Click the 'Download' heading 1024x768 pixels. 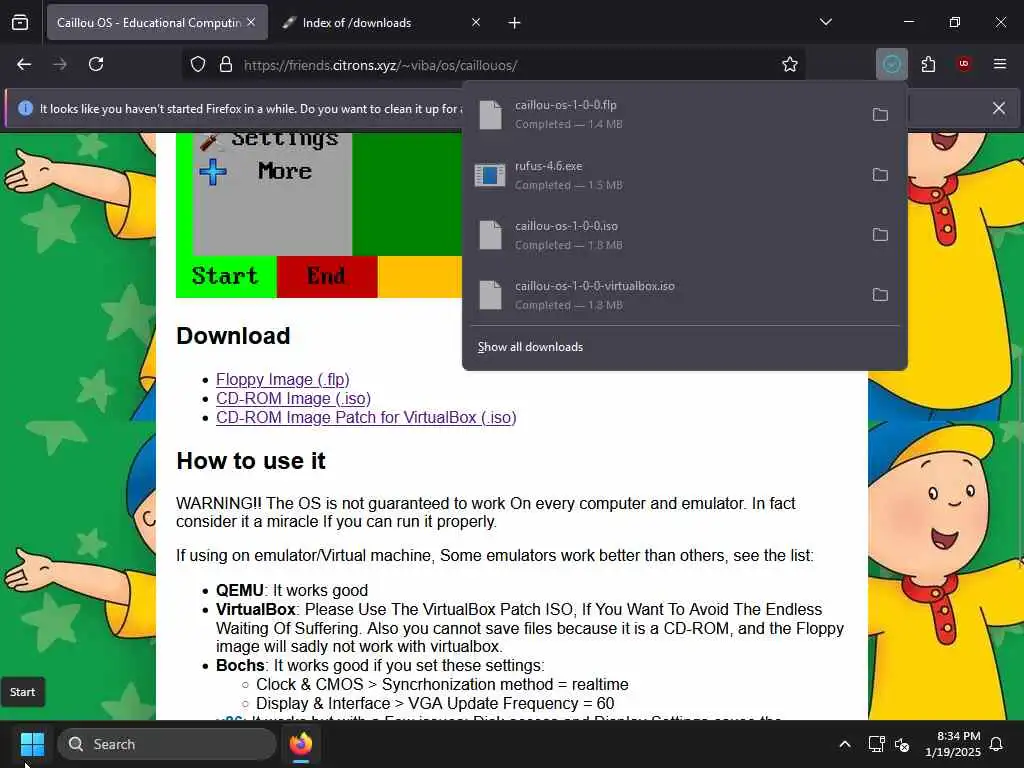pyautogui.click(x=233, y=336)
